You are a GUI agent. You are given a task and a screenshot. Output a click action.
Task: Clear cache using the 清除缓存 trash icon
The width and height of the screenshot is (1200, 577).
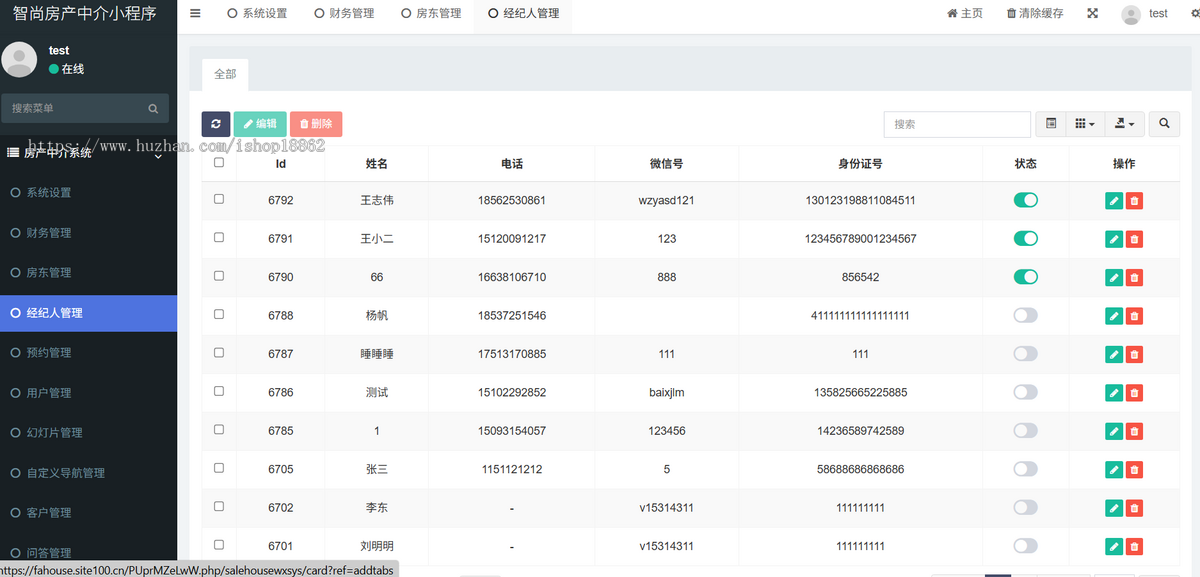(x=1022, y=13)
